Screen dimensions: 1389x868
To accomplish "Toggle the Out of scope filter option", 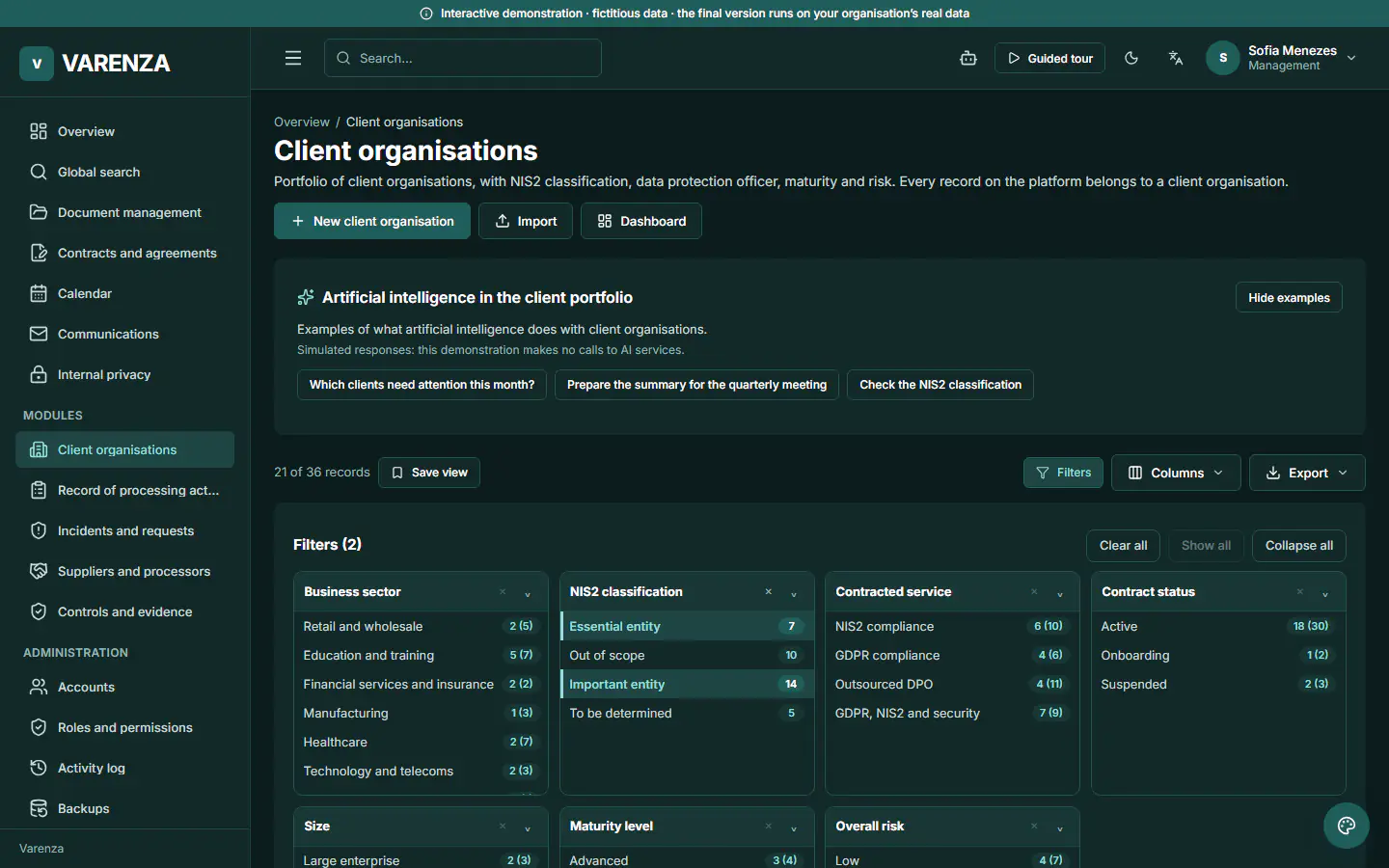I will pyautogui.click(x=687, y=655).
